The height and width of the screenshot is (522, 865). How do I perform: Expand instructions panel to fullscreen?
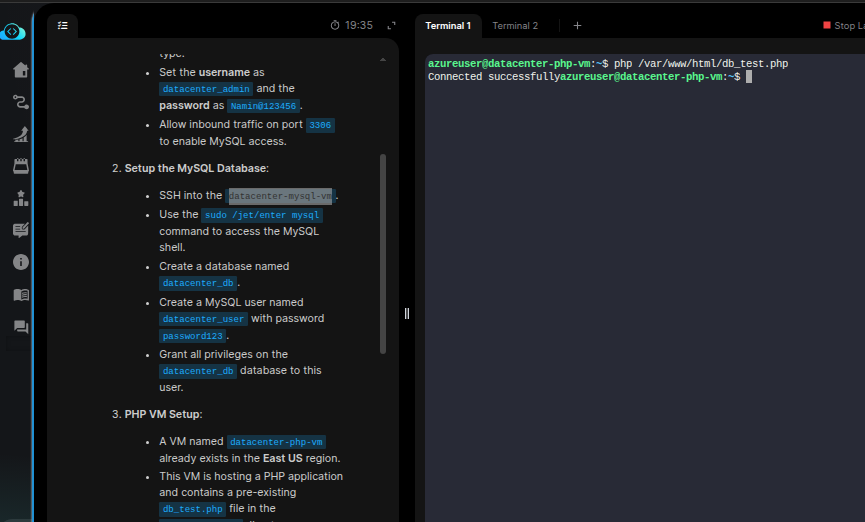[391, 25]
